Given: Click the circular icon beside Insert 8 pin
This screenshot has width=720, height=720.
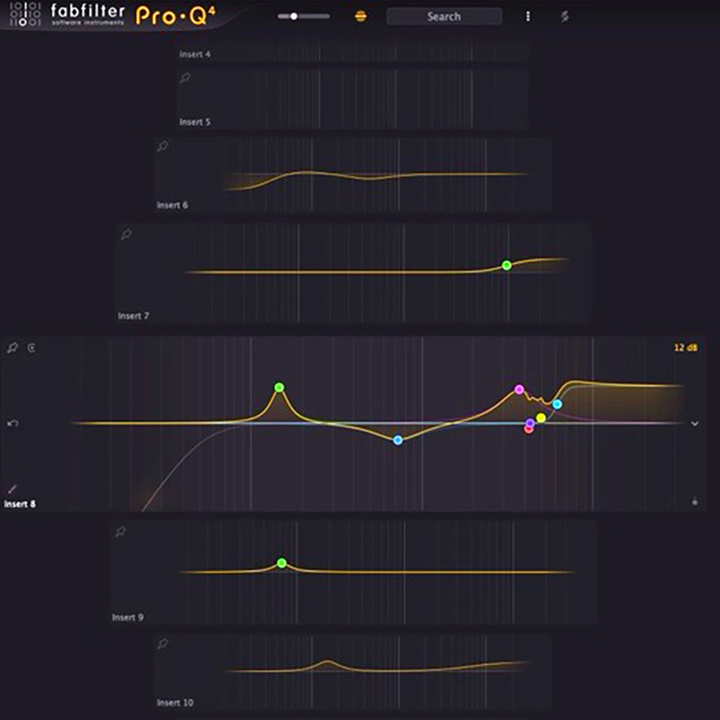Looking at the screenshot, I should point(32,348).
